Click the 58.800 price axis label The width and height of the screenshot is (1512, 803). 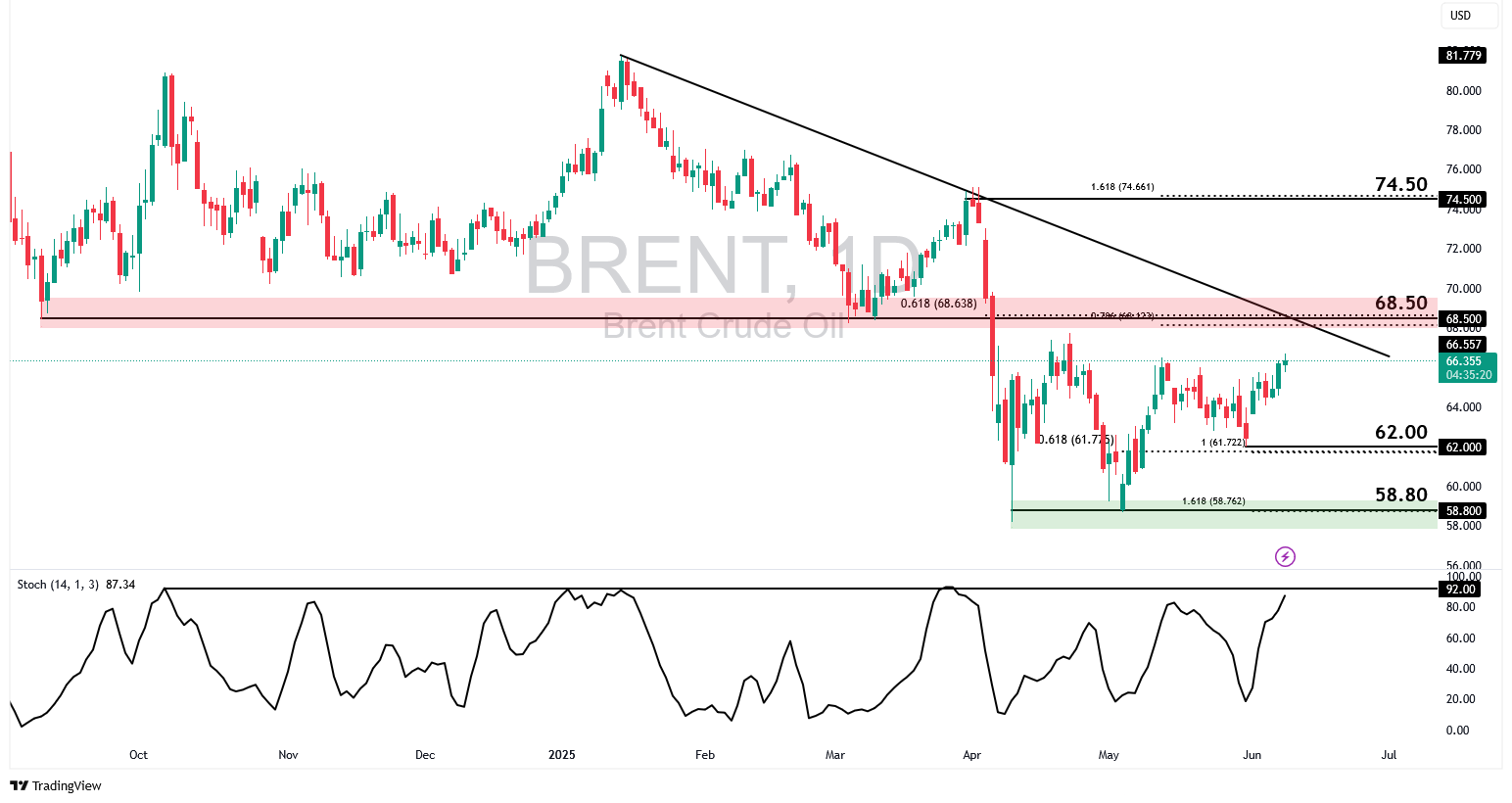[1463, 511]
